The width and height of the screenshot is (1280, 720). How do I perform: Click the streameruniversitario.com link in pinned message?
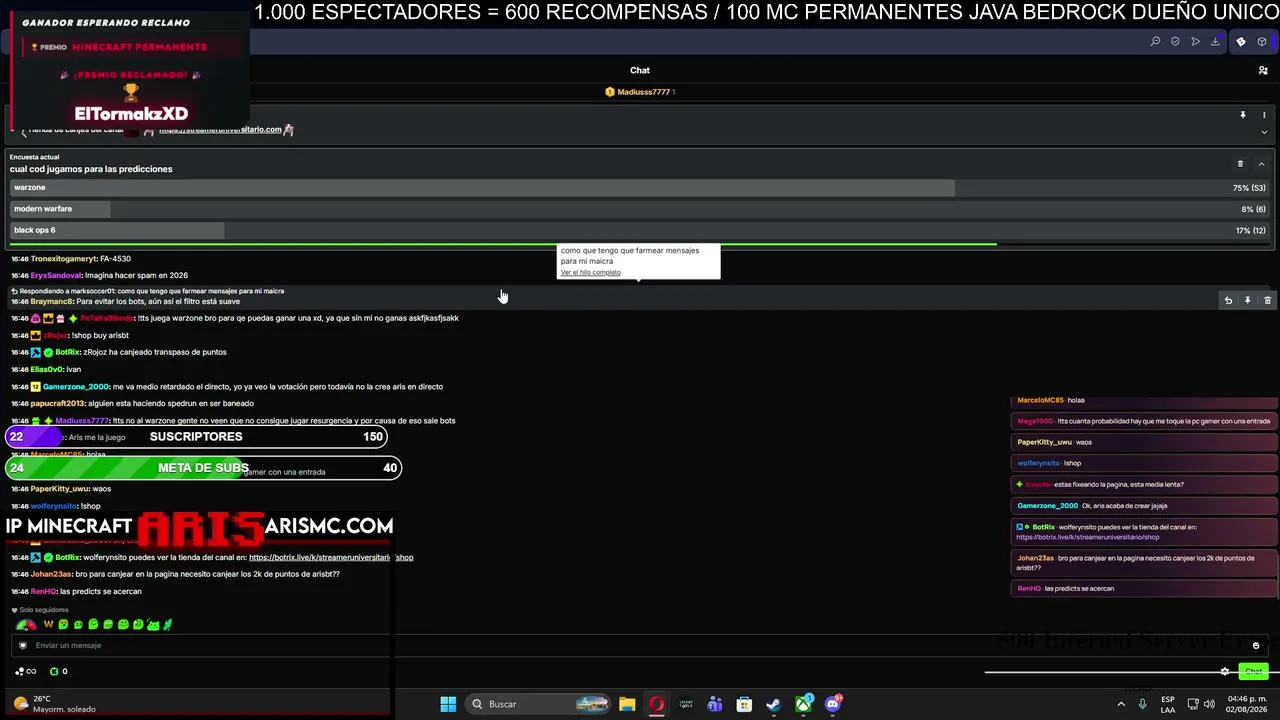pyautogui.click(x=220, y=130)
